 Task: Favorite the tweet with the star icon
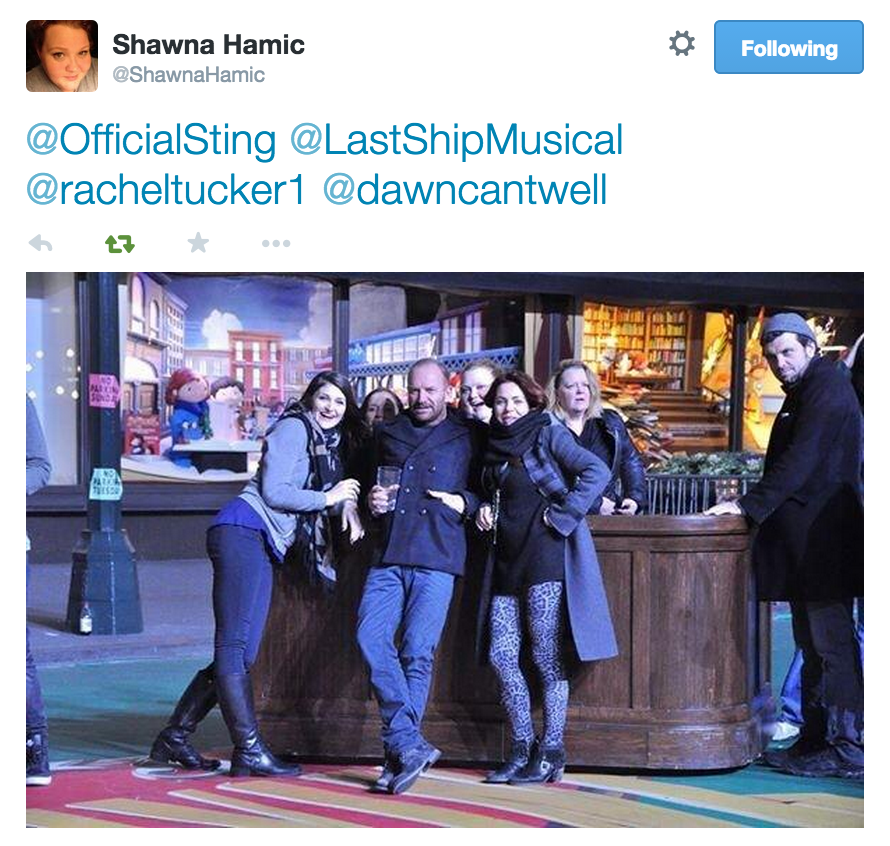click(x=198, y=243)
